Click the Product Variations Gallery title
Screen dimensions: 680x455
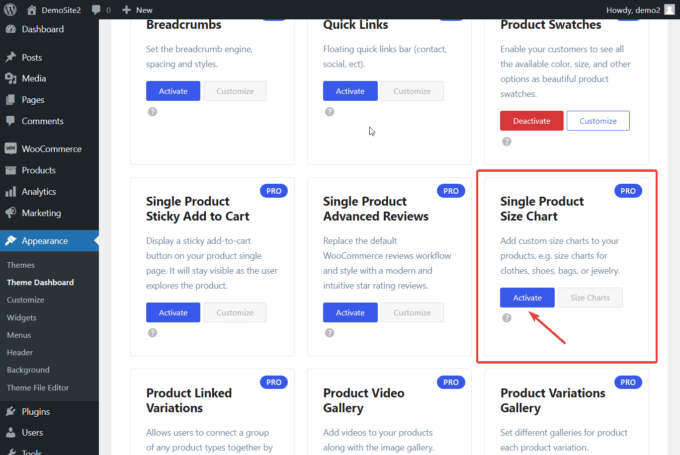tap(552, 400)
